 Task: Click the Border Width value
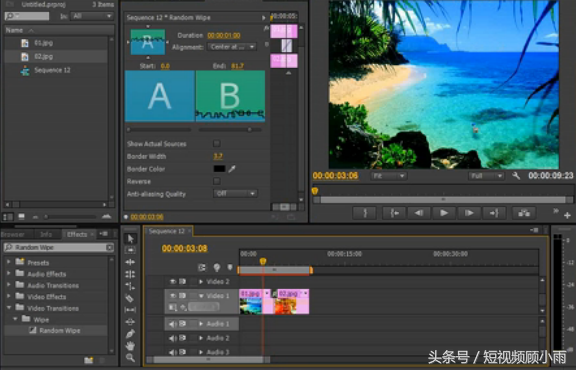tap(218, 156)
